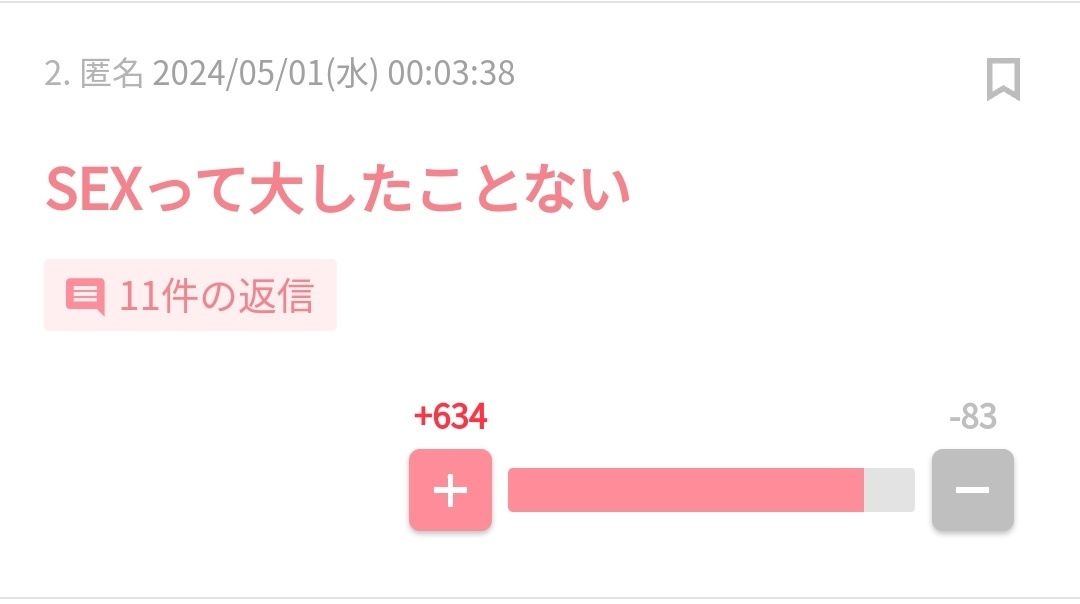This screenshot has width=1080, height=604.
Task: Upvote the comment with plus button
Action: [450, 490]
